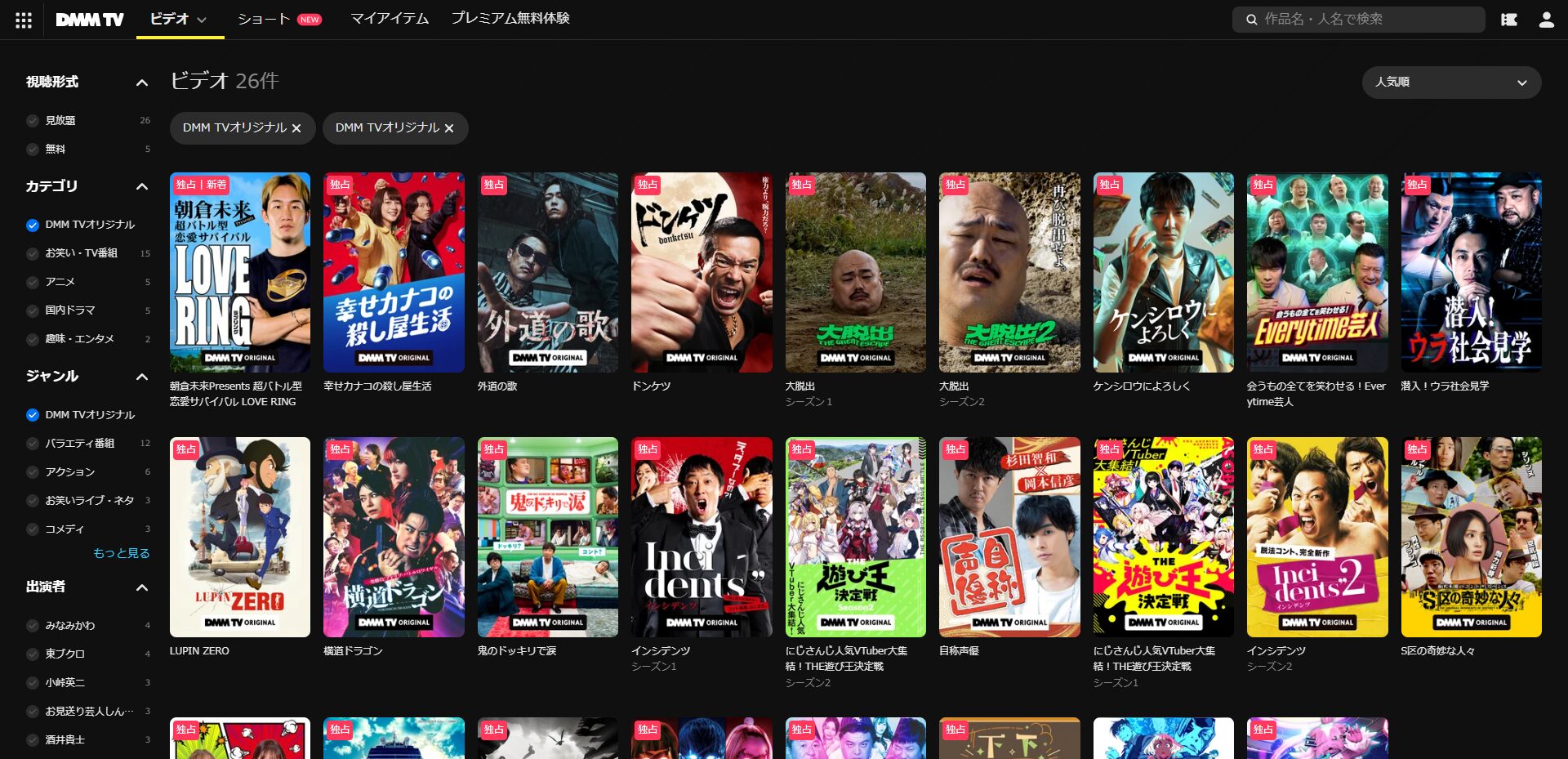
Task: Open インシデンツ シーズン1 poster
Action: point(702,538)
